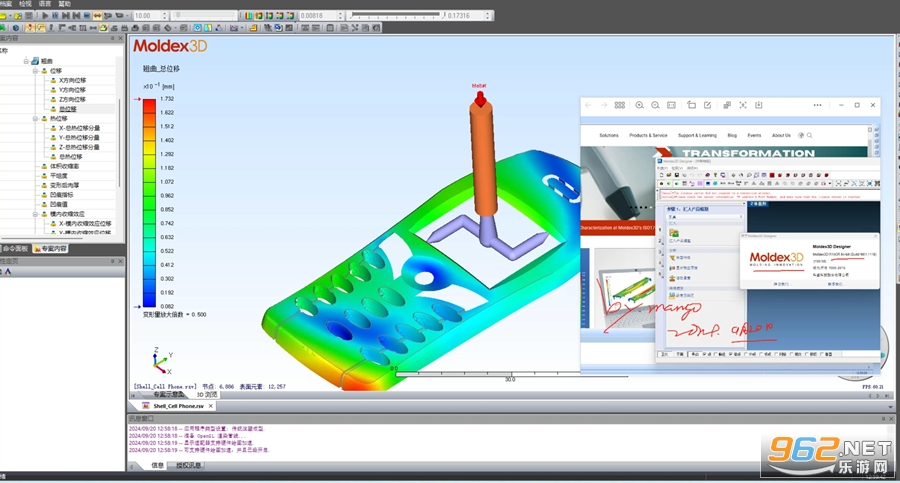Viewport: 900px width, 483px height.
Task: Click the back arrow in the image viewer window
Action: point(588,105)
